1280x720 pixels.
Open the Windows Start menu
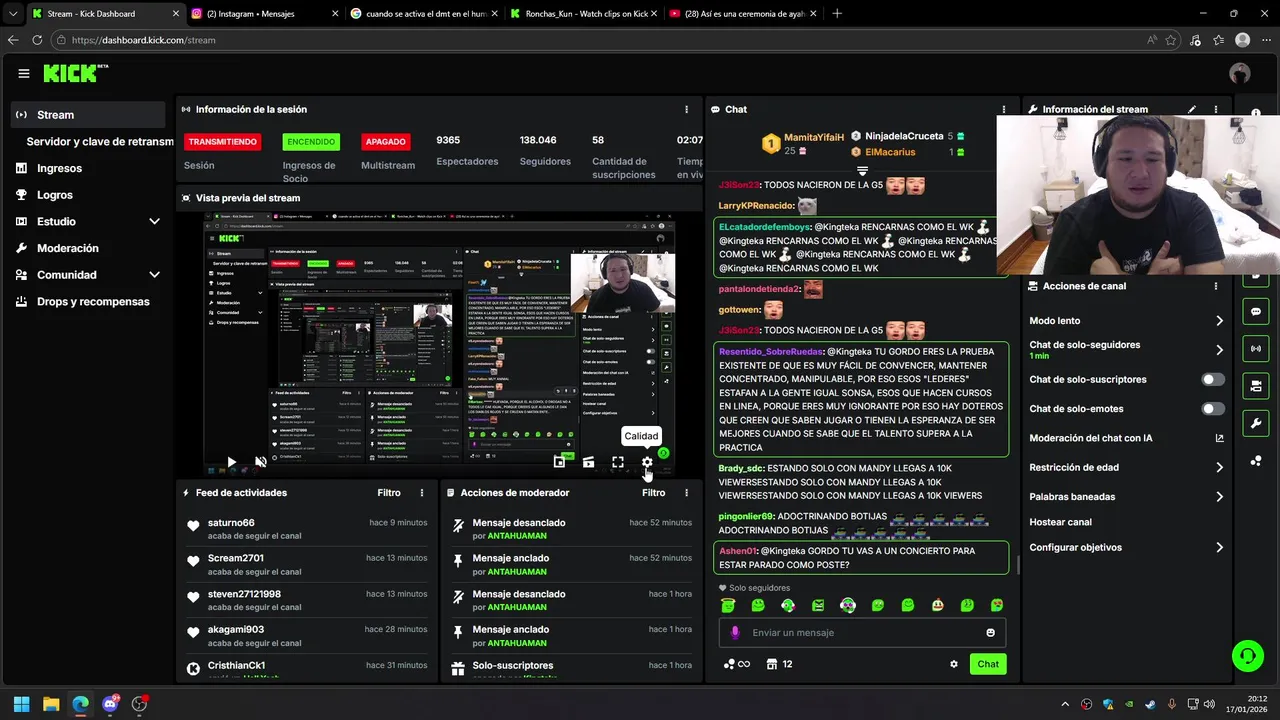(21, 704)
